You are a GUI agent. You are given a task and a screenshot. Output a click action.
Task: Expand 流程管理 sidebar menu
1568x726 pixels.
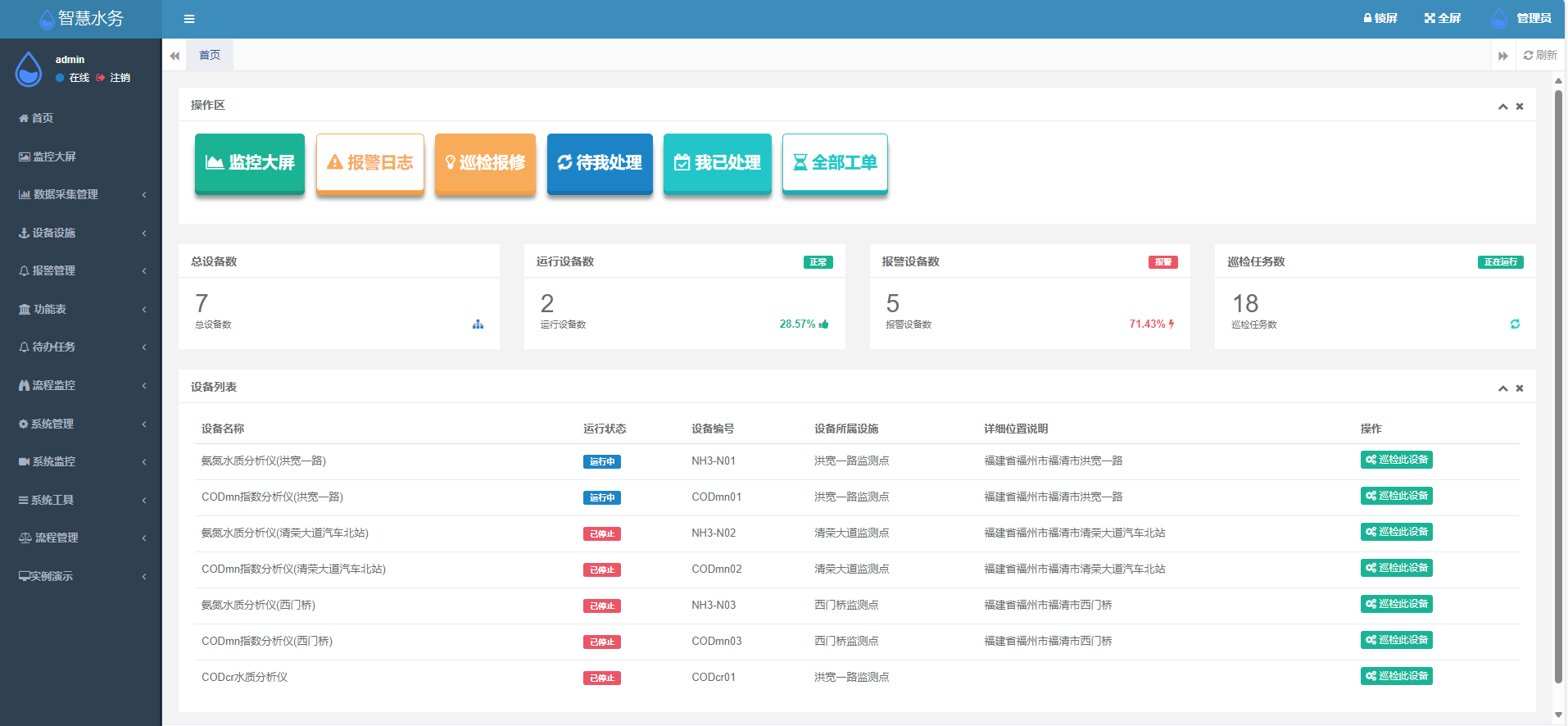[x=80, y=538]
